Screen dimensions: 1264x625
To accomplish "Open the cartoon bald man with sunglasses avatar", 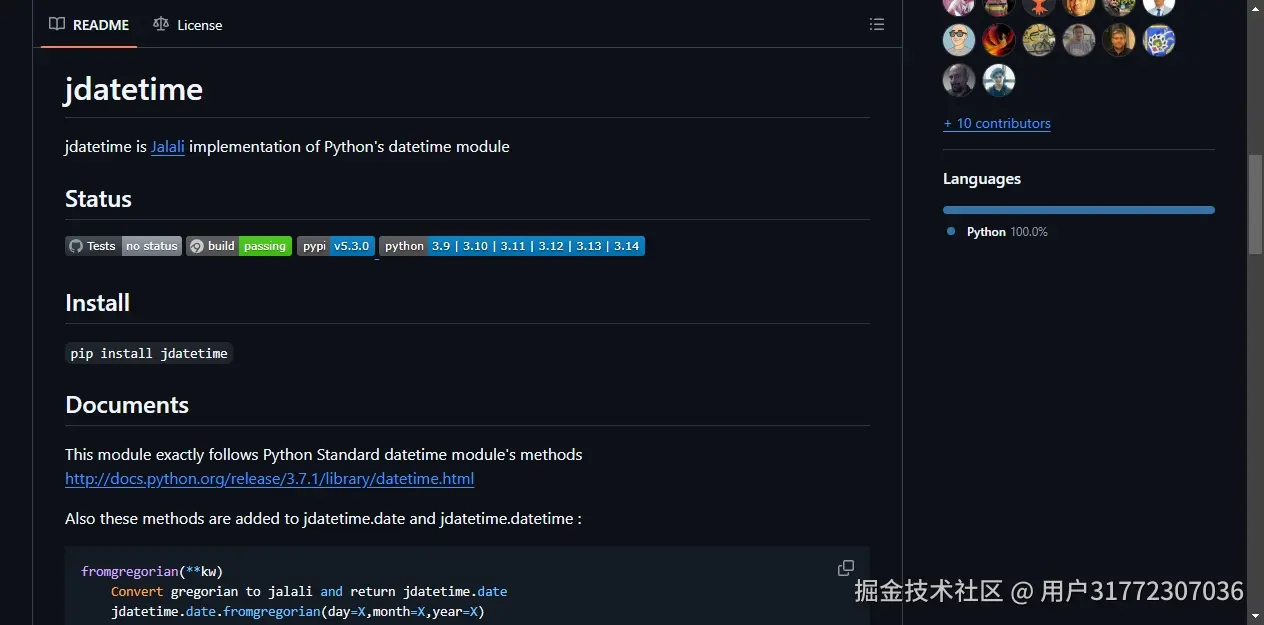I will (959, 40).
